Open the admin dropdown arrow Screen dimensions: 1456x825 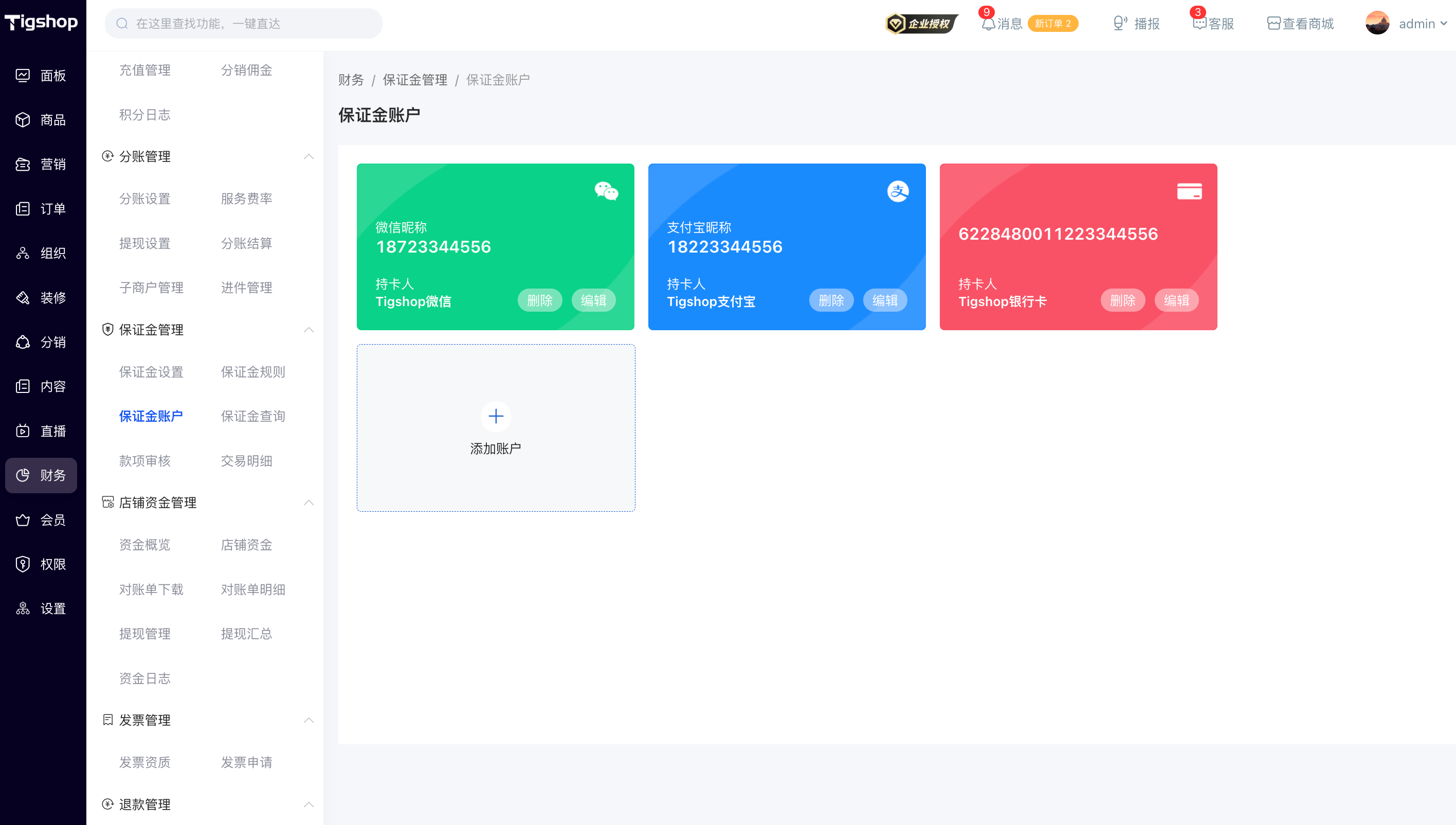[x=1444, y=24]
